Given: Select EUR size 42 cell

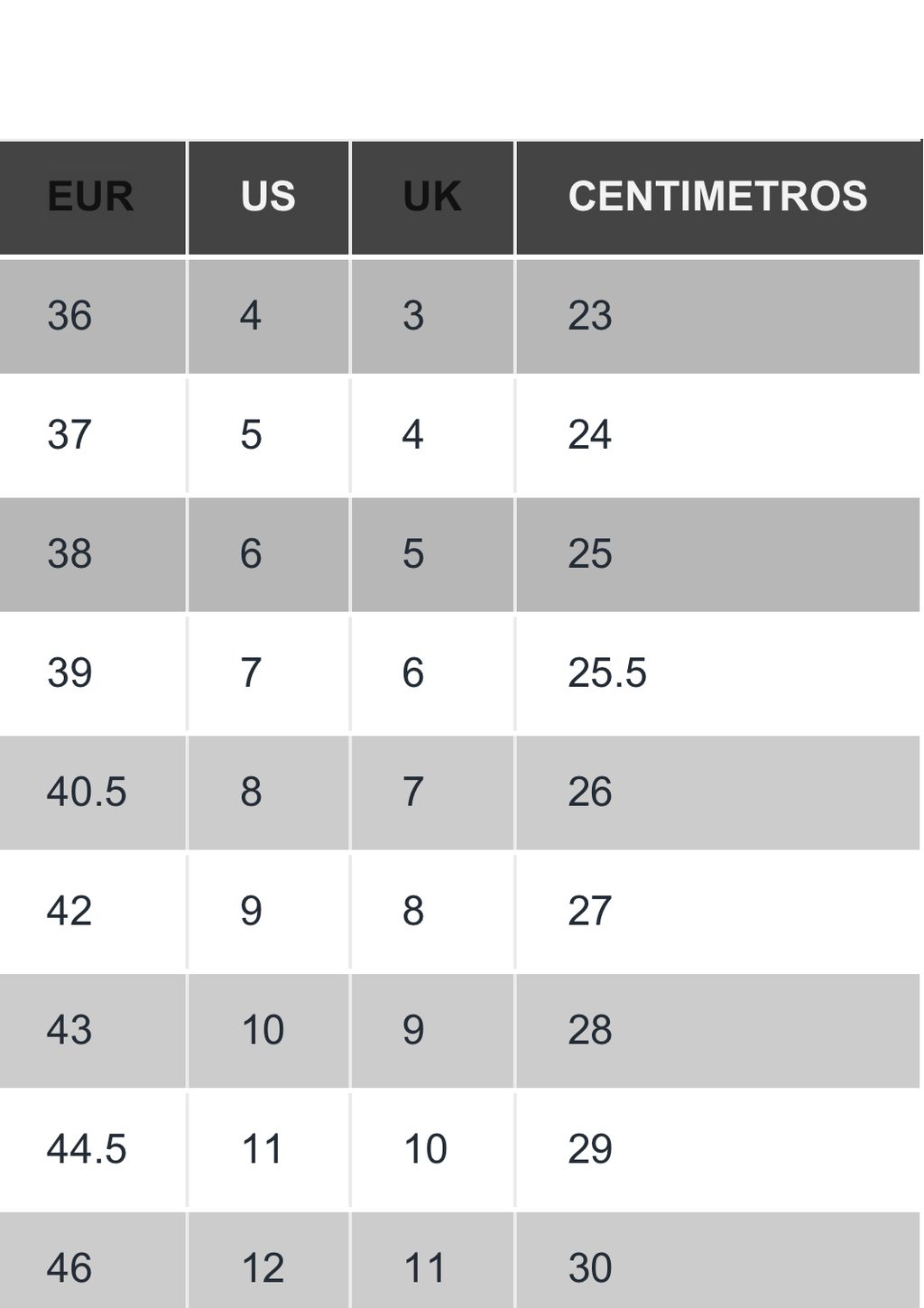Looking at the screenshot, I should click(x=92, y=912).
